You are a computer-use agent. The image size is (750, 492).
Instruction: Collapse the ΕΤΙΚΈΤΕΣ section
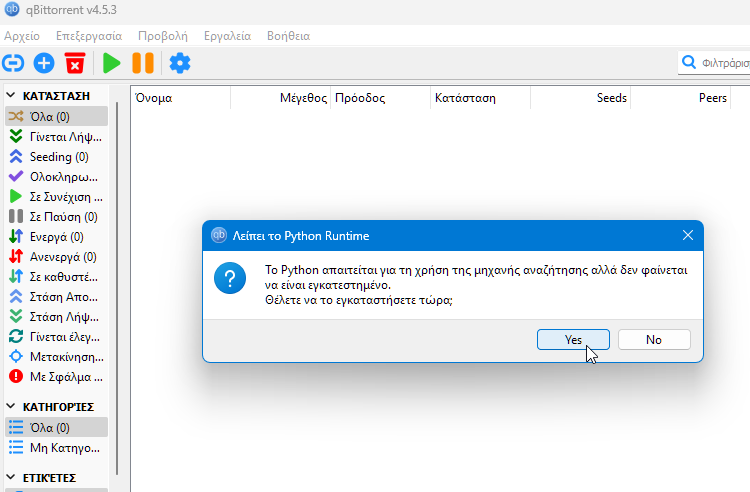point(11,477)
